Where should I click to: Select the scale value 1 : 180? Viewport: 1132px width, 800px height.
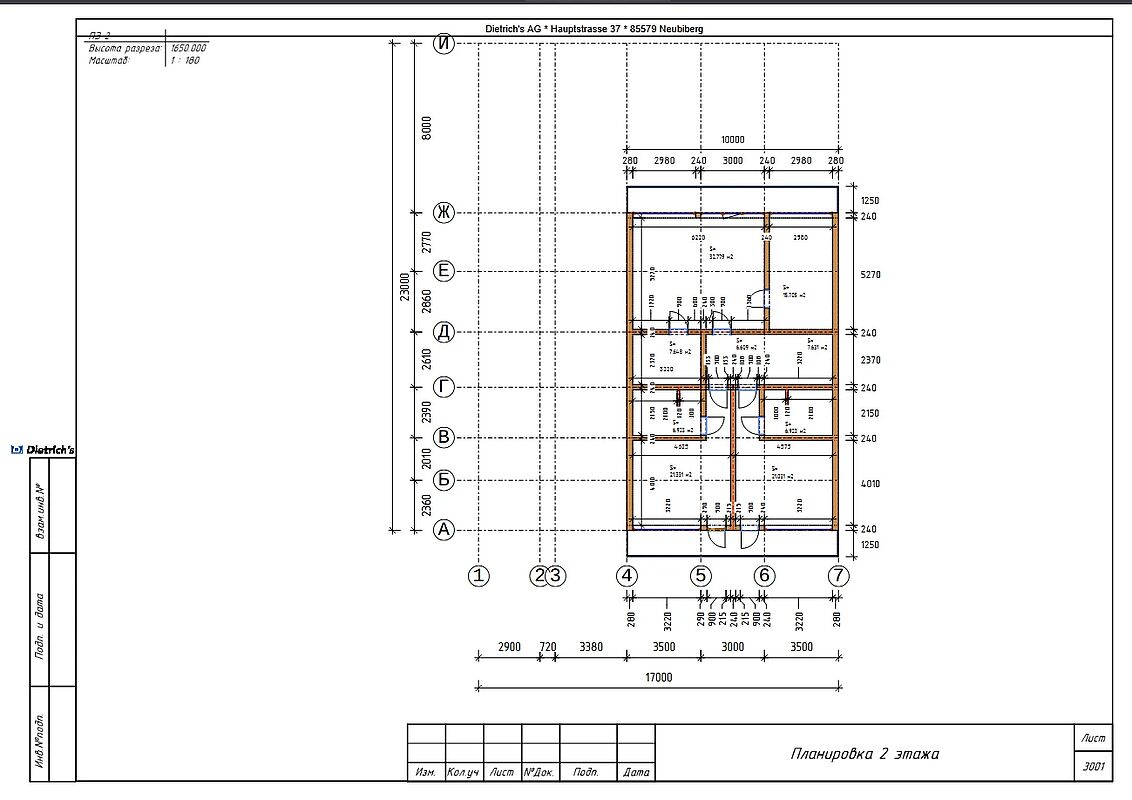pyautogui.click(x=185, y=60)
